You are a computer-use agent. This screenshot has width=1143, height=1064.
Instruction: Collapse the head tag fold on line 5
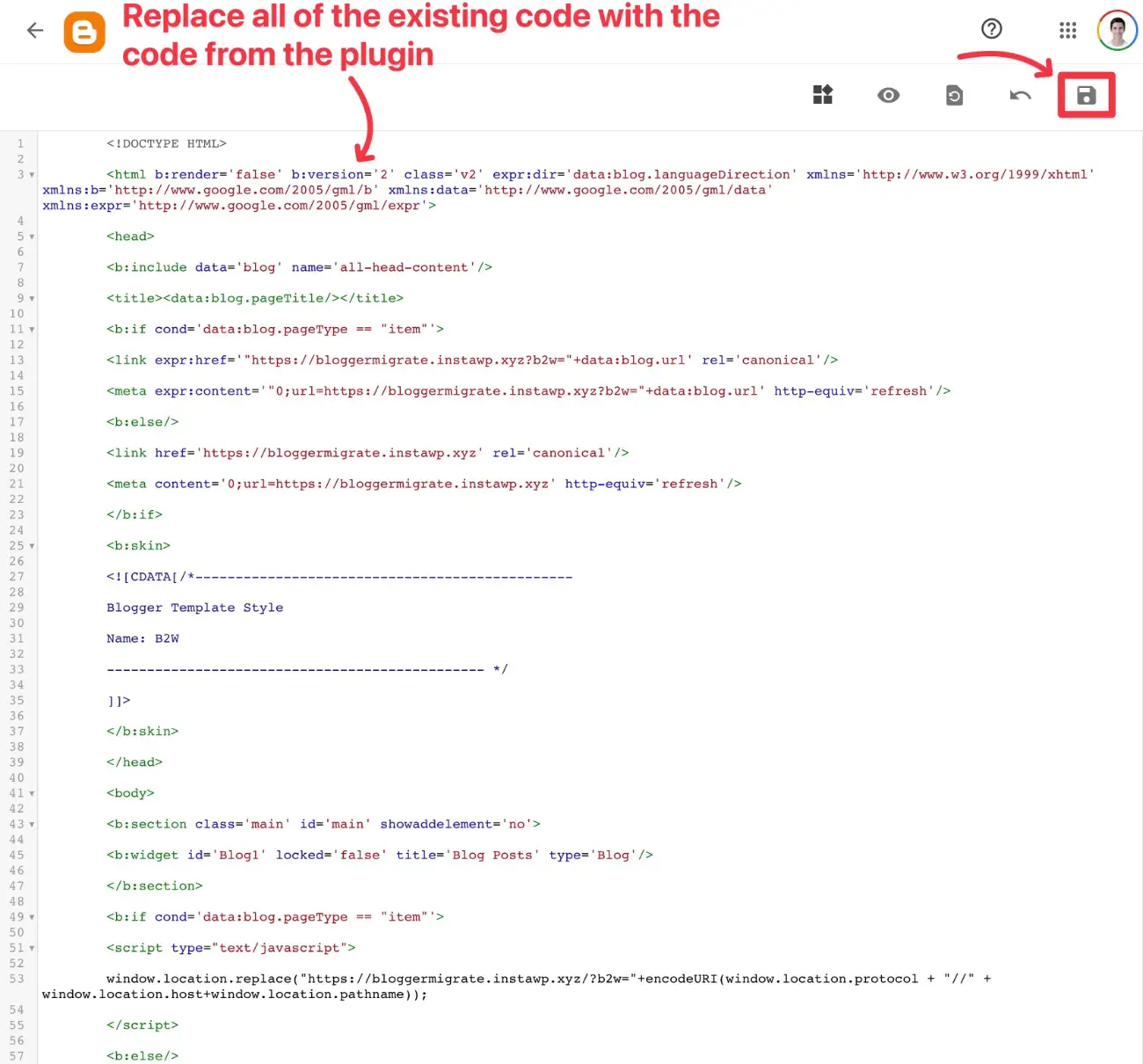click(32, 237)
